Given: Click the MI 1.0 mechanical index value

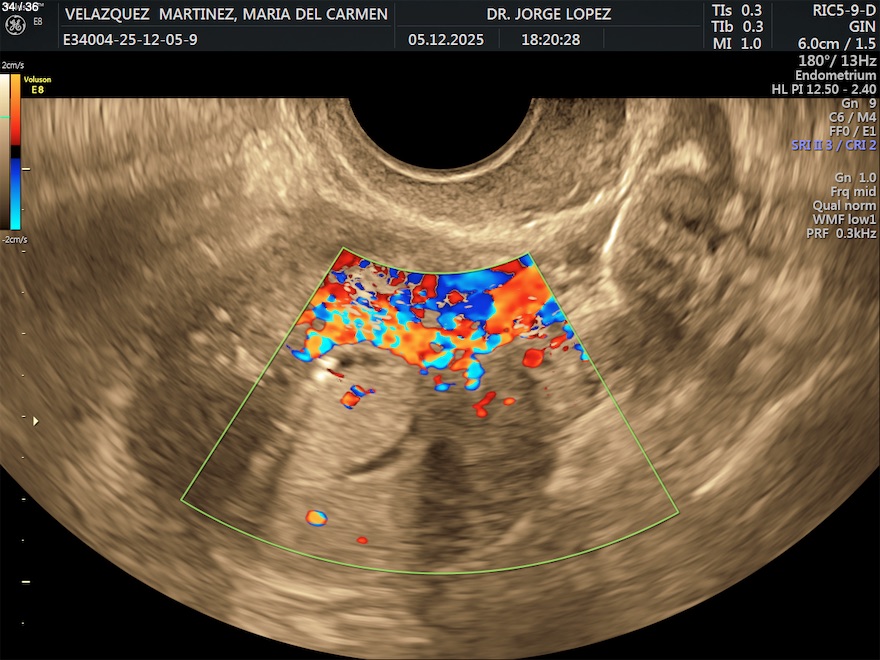Looking at the screenshot, I should point(737,43).
